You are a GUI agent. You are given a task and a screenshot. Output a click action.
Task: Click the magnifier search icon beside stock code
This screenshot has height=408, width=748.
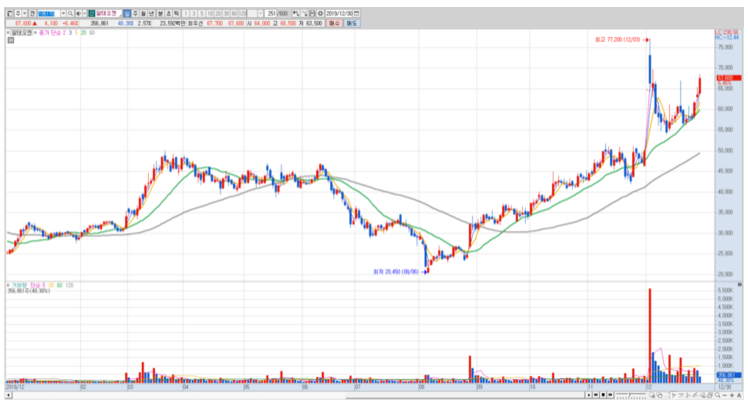click(x=70, y=13)
